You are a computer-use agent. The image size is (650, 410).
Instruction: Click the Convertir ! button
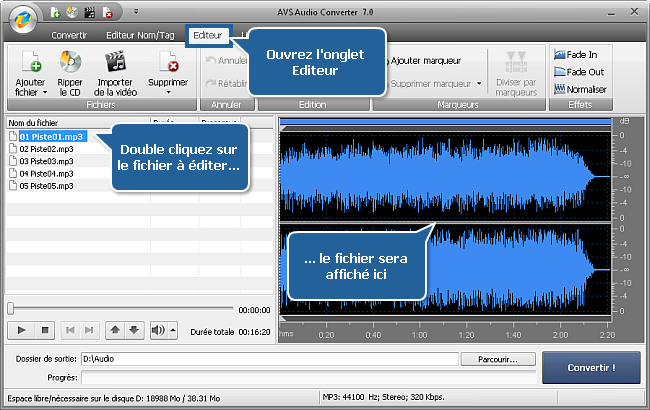pos(591,367)
